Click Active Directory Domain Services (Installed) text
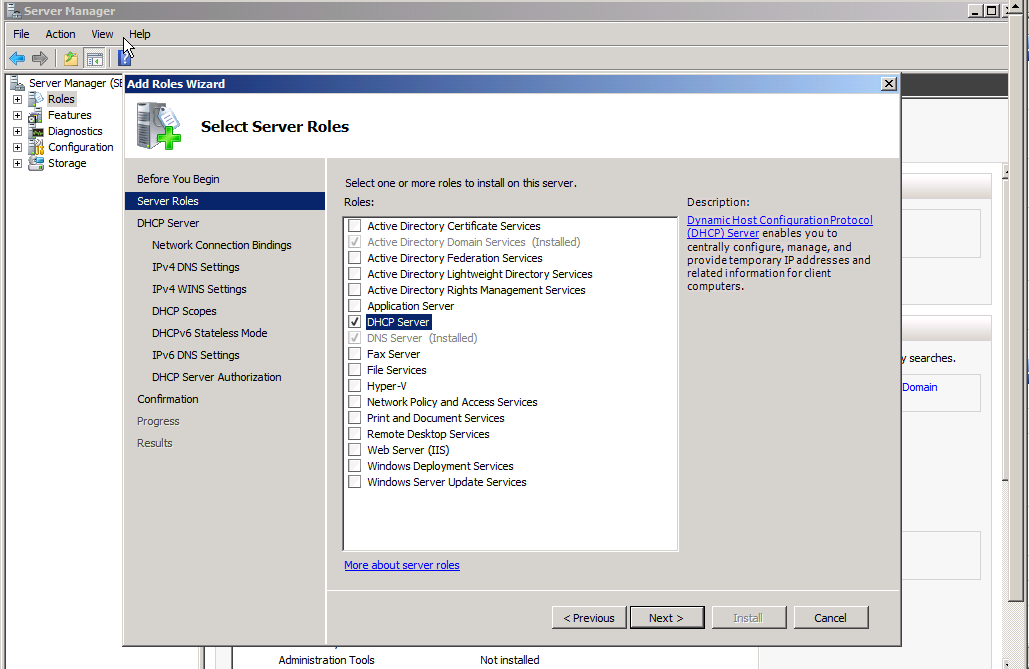 [x=474, y=242]
